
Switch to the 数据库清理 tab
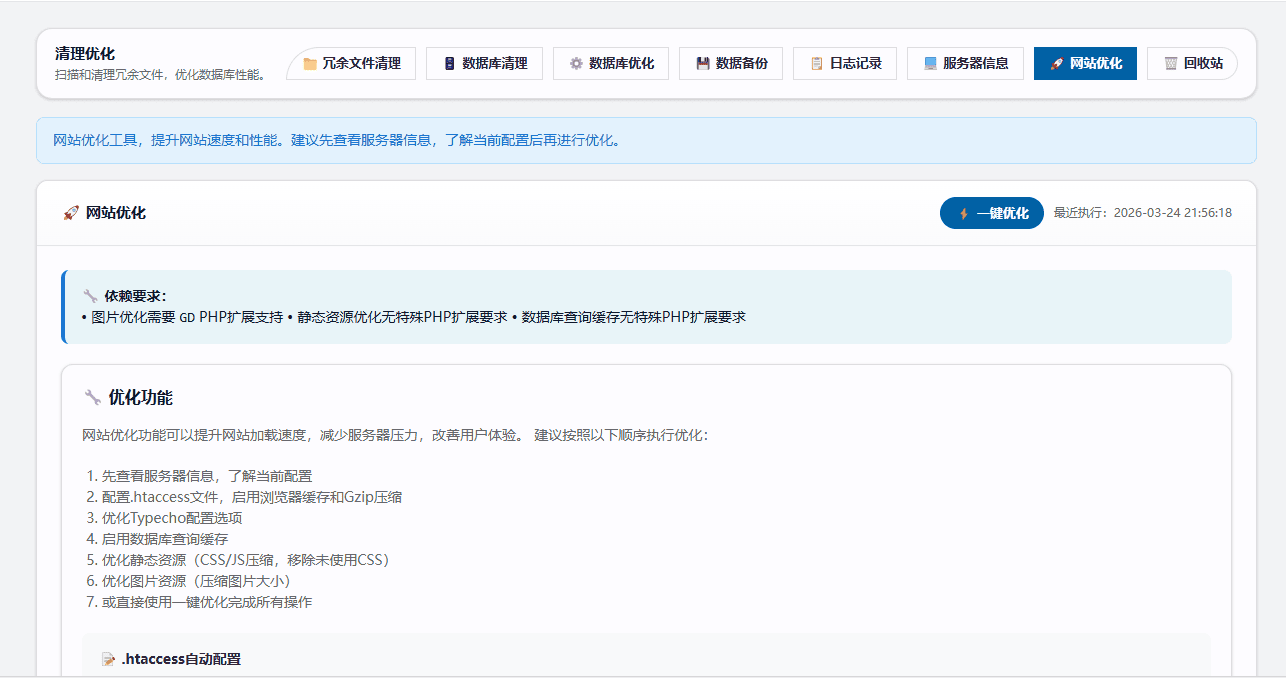[484, 63]
